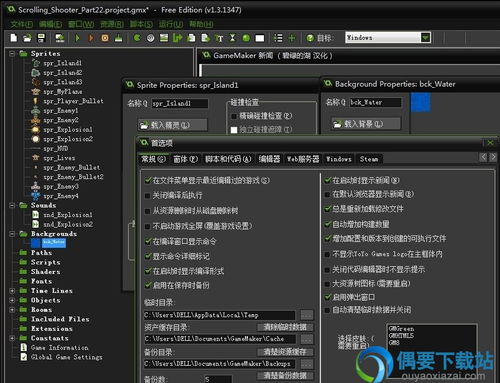Open the 运行 menu
Screen dimensions: 500x383
point(171,24)
